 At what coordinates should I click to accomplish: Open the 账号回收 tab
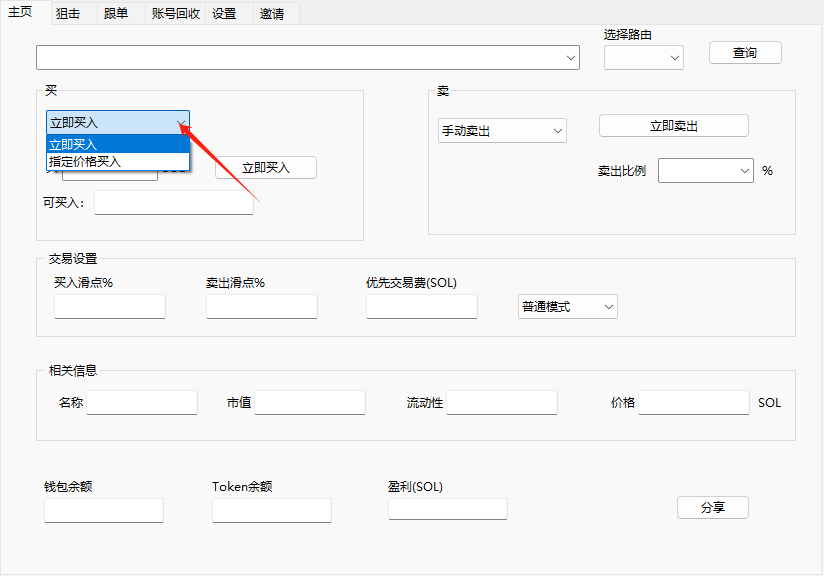click(176, 14)
